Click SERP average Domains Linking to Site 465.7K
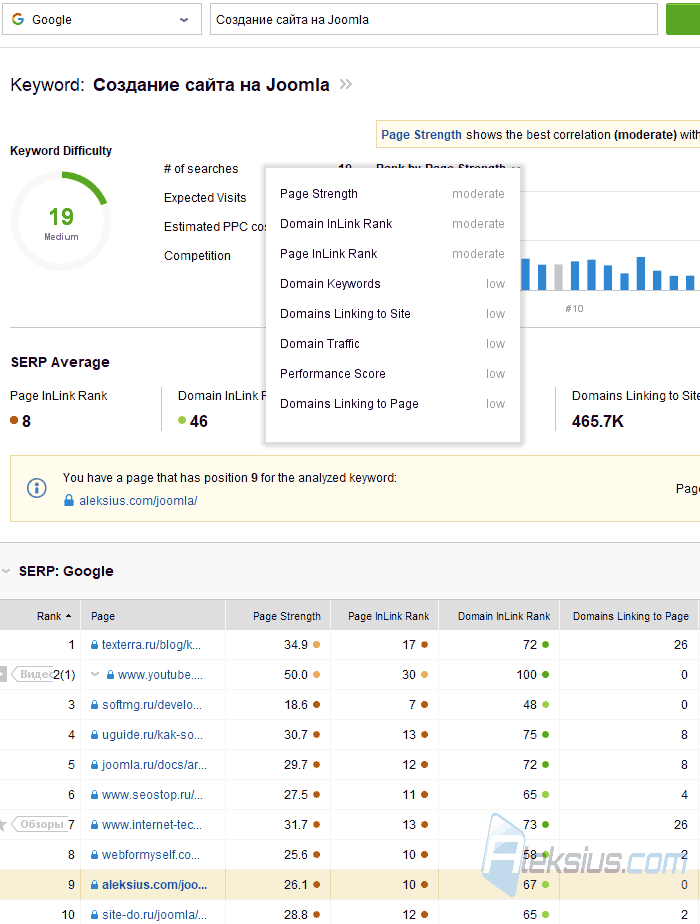This screenshot has width=700, height=924. click(597, 421)
